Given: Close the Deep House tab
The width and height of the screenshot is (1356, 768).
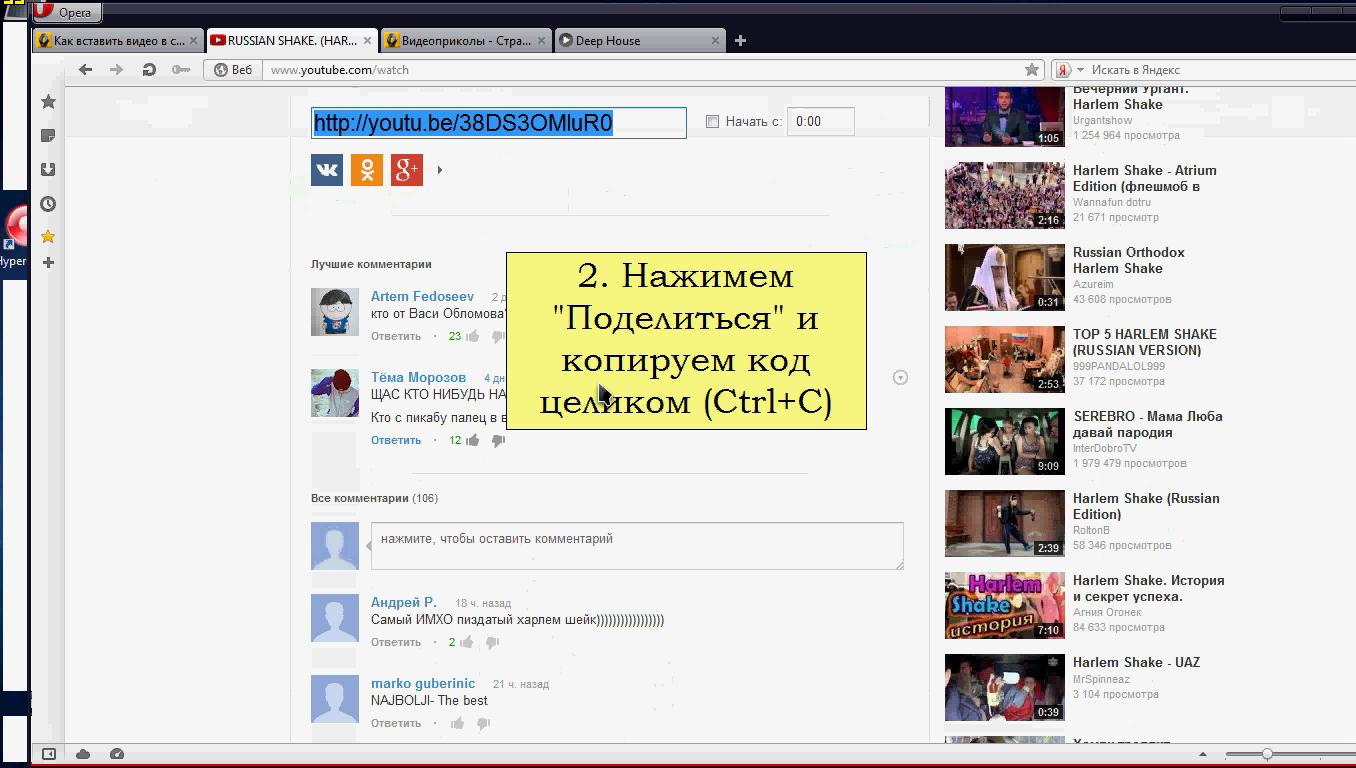Looking at the screenshot, I should (x=716, y=41).
